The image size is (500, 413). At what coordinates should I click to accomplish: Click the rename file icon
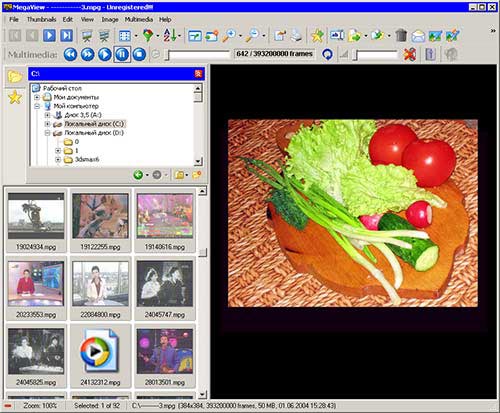click(337, 35)
